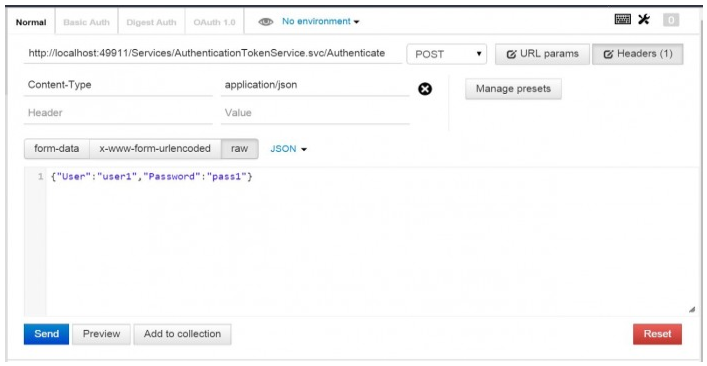Select x-www-form-urlencoded body type
The width and height of the screenshot is (707, 366).
pyautogui.click(x=155, y=149)
